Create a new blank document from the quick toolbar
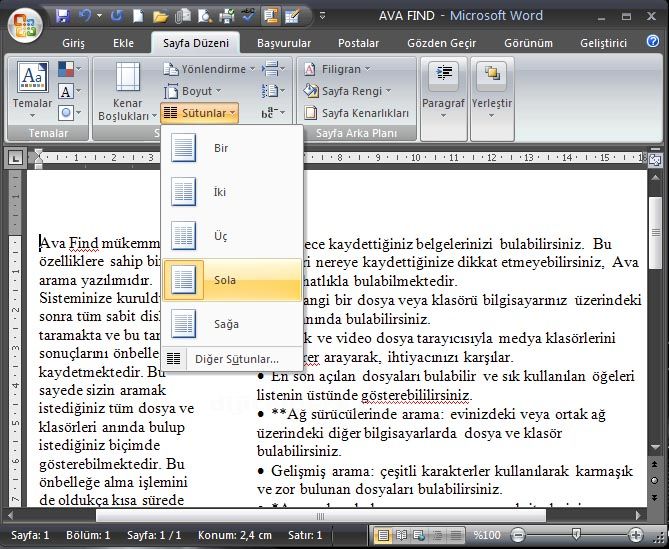This screenshot has width=669, height=549. coord(138,16)
